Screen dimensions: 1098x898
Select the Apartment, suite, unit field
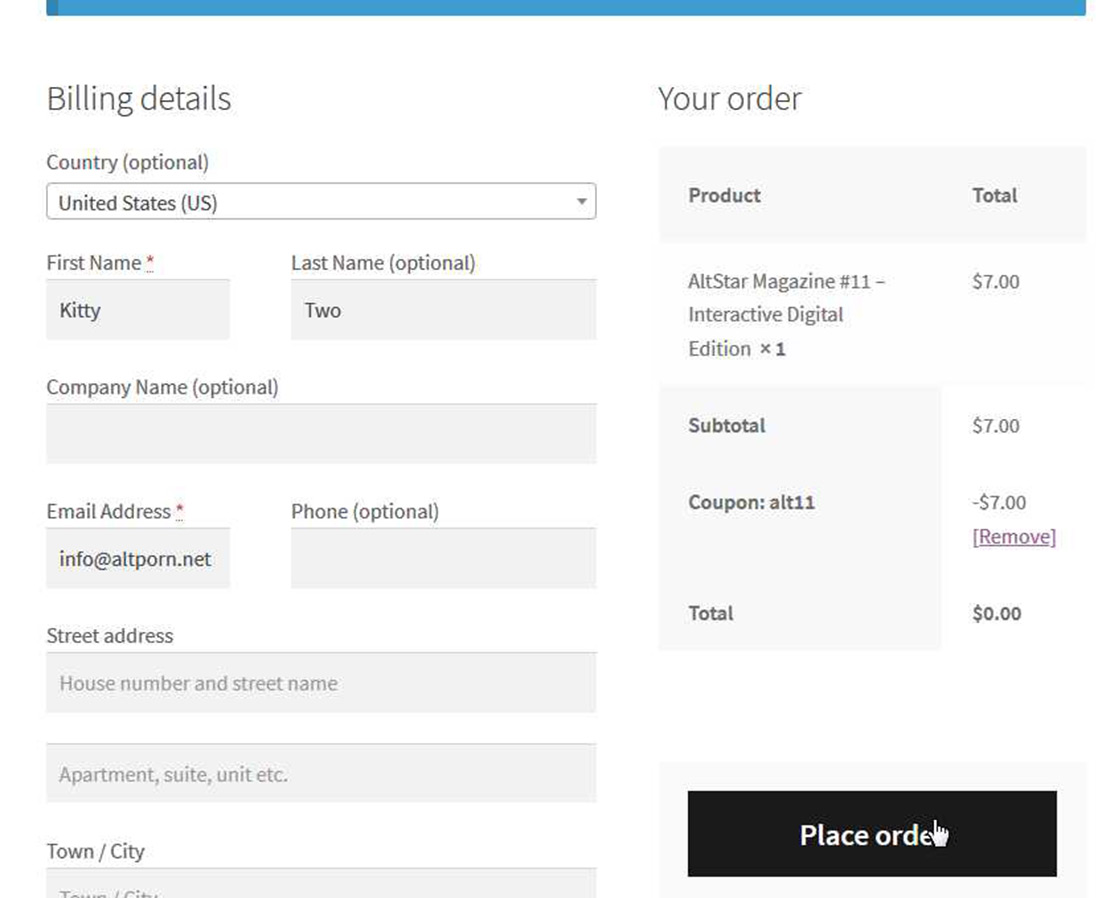click(x=321, y=773)
